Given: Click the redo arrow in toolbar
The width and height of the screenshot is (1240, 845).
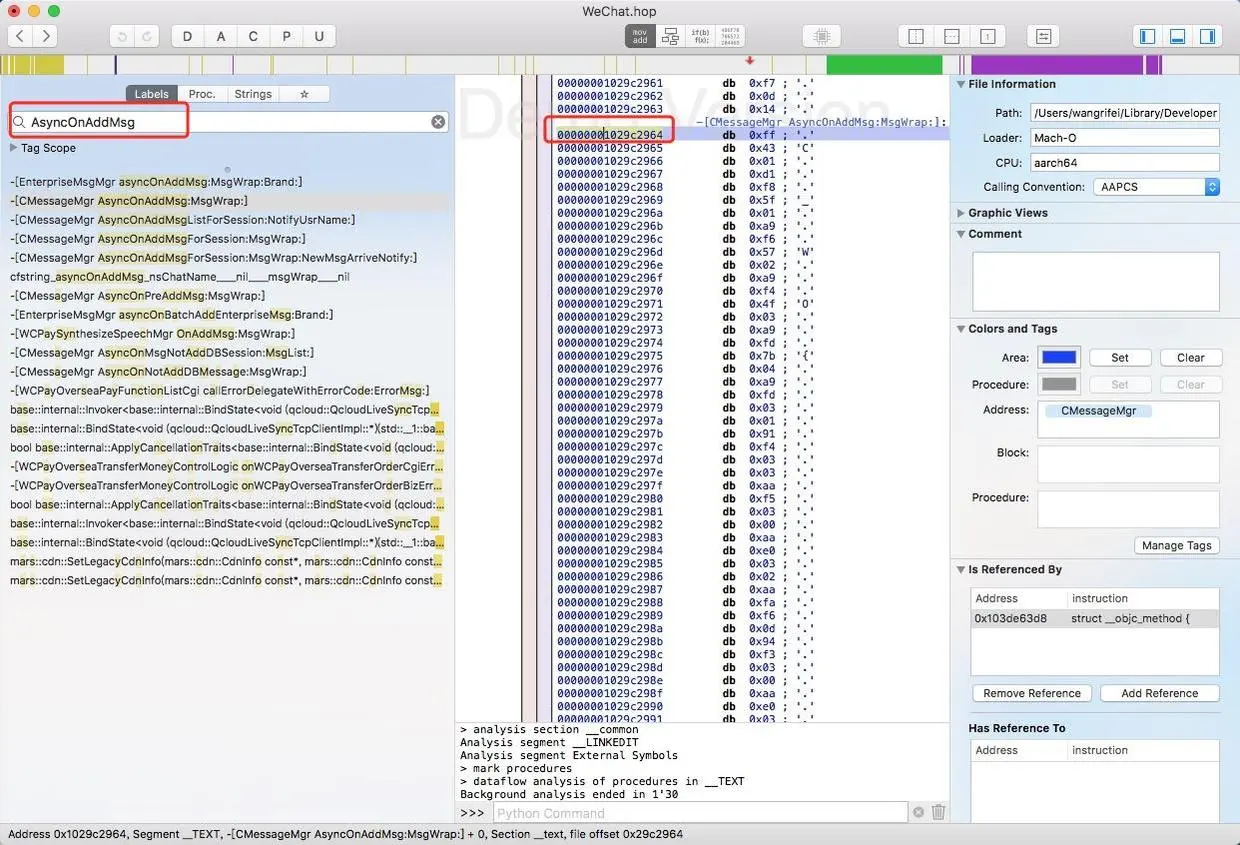Looking at the screenshot, I should click(x=147, y=36).
